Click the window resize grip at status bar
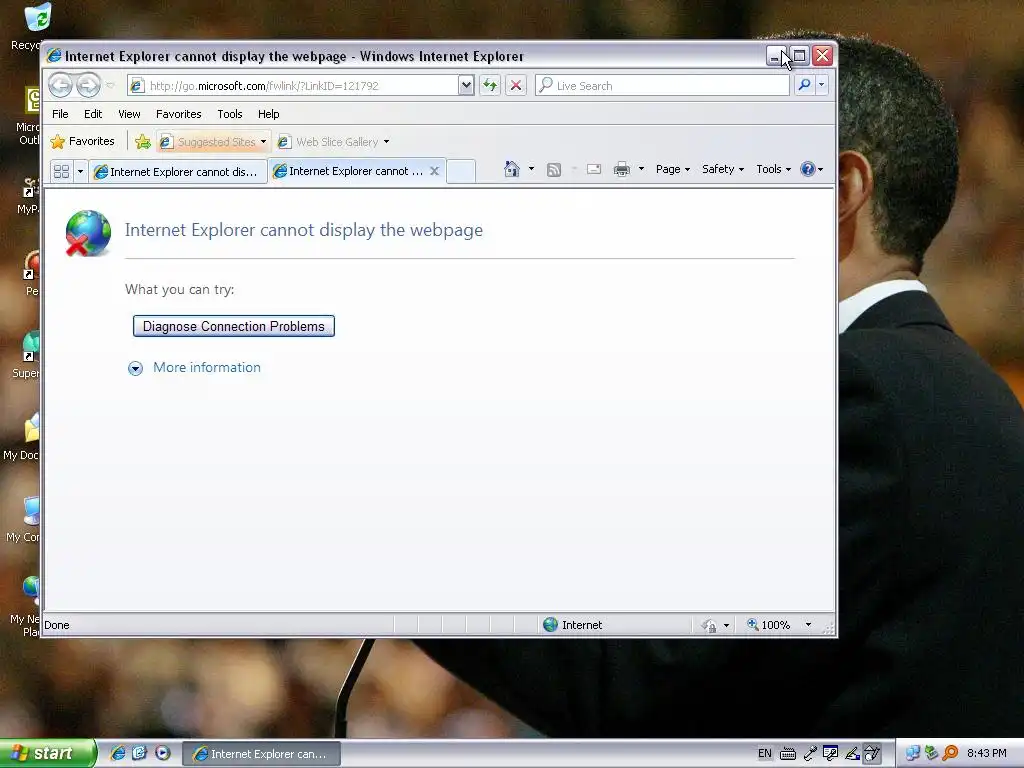Viewport: 1024px width, 768px height. 828,627
